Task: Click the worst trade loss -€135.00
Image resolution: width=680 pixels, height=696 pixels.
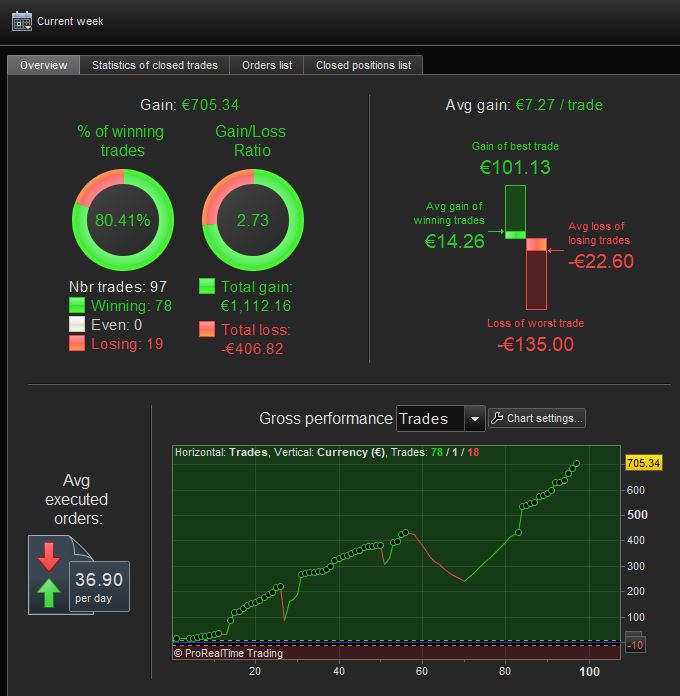Action: pos(535,344)
